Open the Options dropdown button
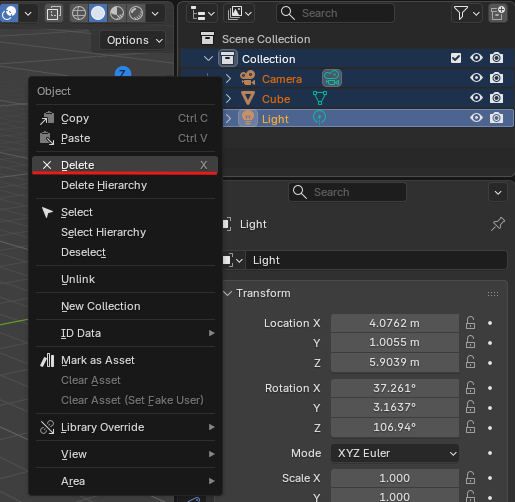515x502 pixels. (133, 40)
